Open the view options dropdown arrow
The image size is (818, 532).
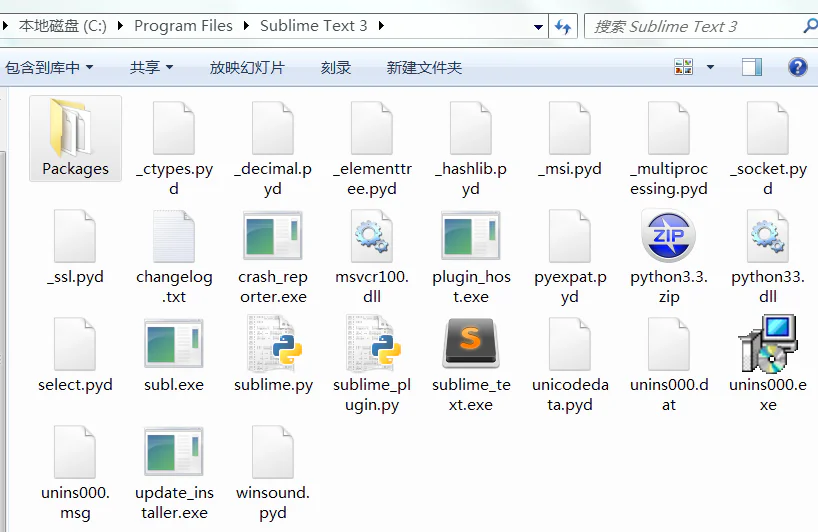(x=710, y=67)
